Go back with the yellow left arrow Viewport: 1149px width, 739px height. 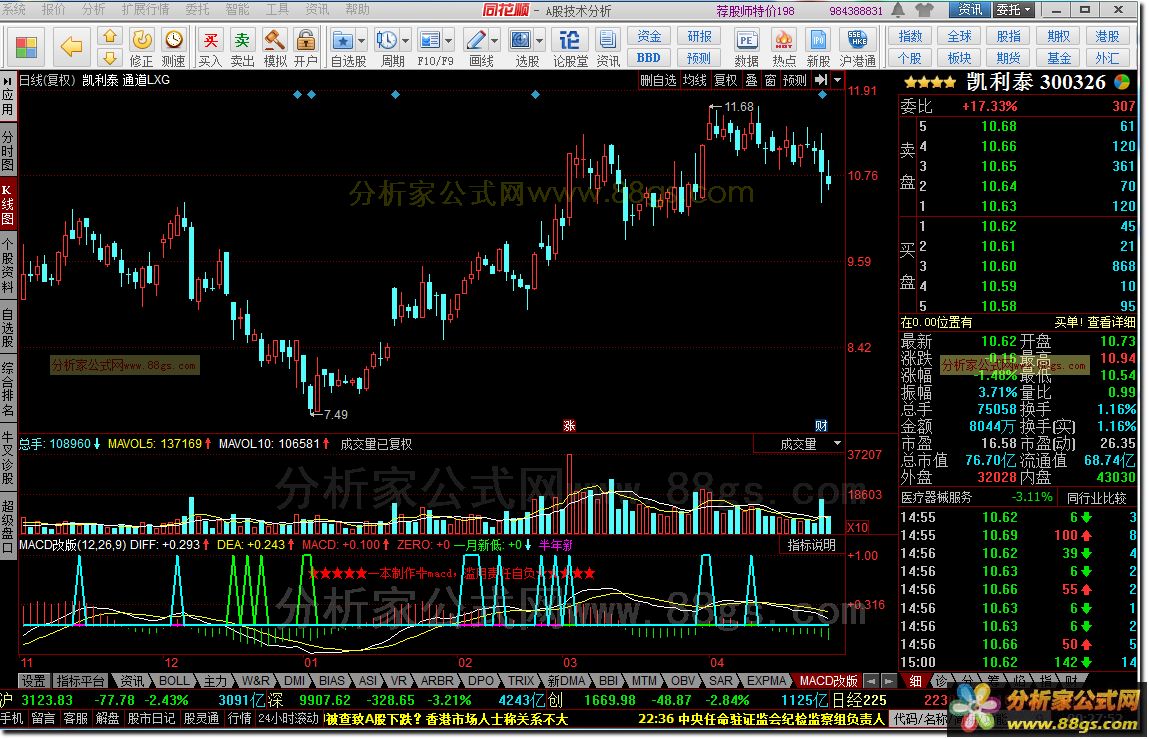tap(71, 47)
